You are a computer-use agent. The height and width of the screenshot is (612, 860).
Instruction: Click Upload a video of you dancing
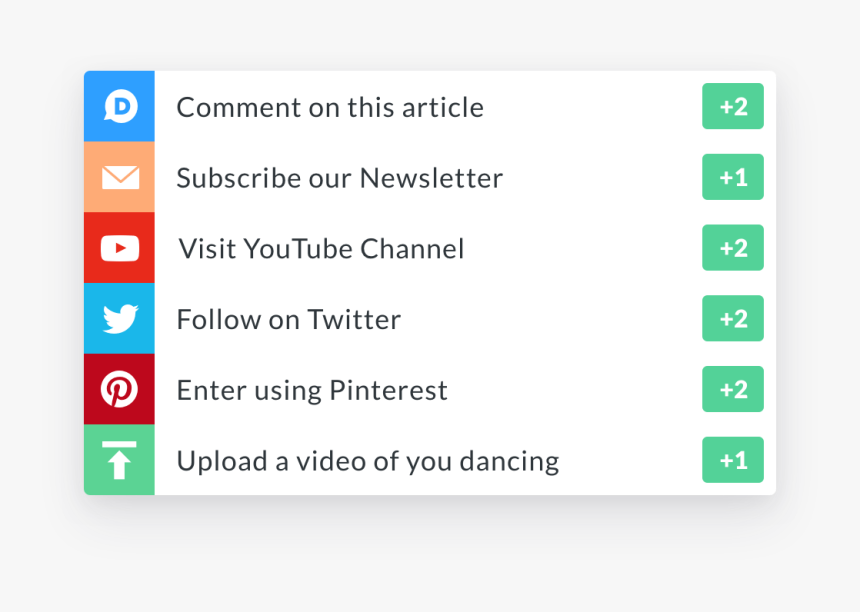[367, 460]
